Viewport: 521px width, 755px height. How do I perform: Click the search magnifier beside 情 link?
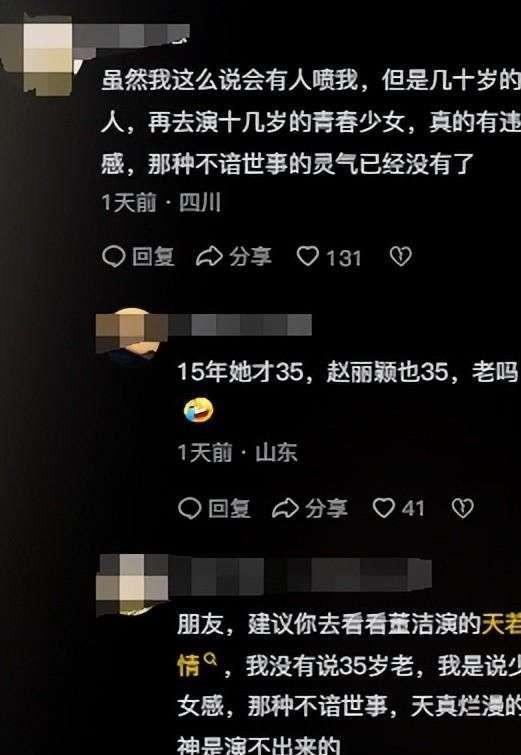point(210,658)
